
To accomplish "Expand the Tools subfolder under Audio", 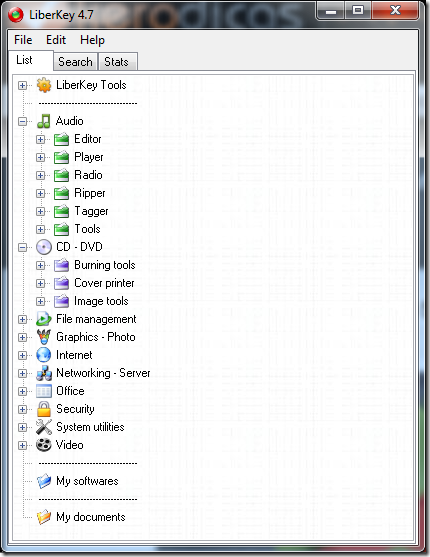I will coord(41,229).
